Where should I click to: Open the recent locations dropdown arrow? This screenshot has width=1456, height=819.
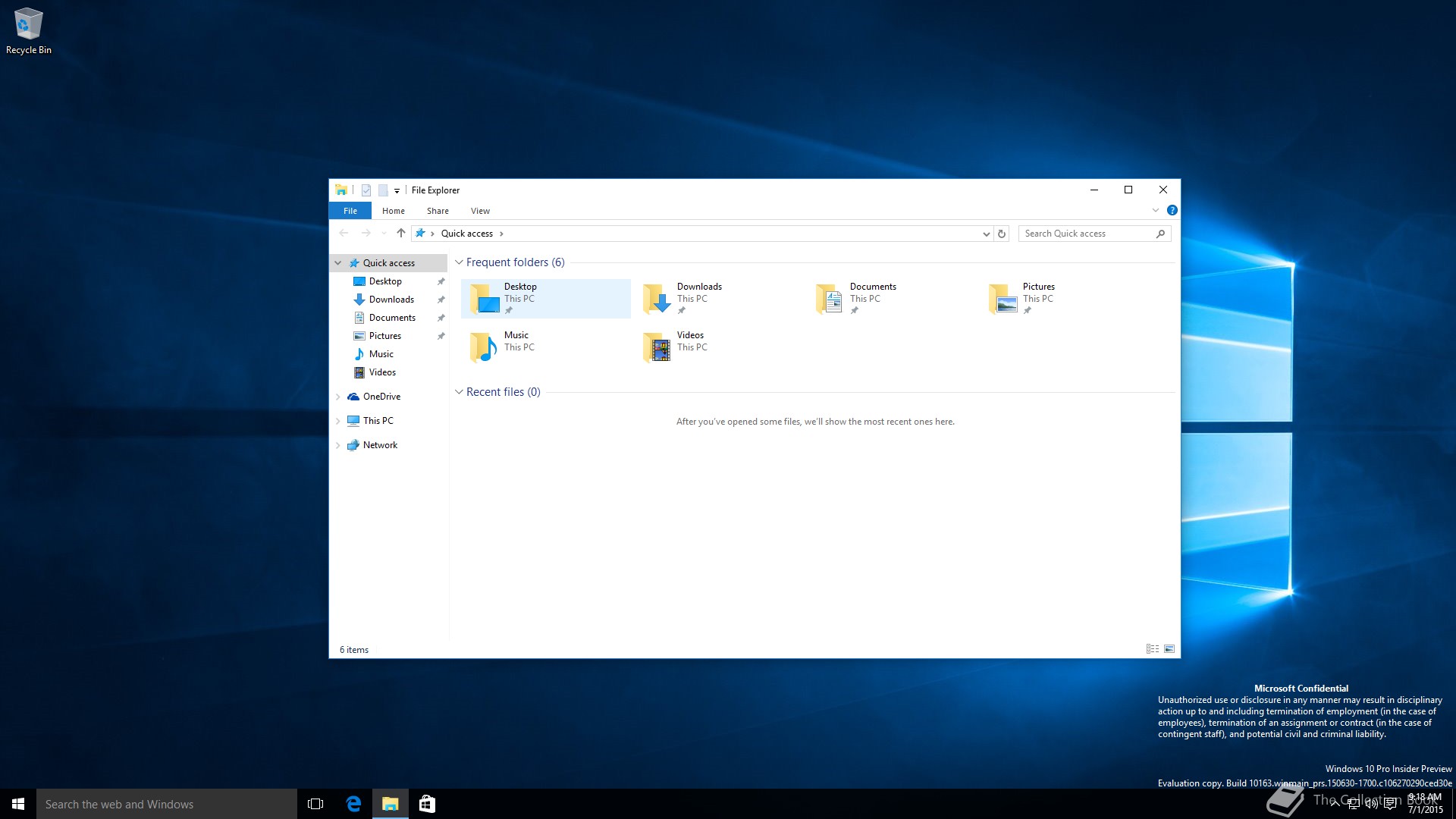tap(384, 234)
